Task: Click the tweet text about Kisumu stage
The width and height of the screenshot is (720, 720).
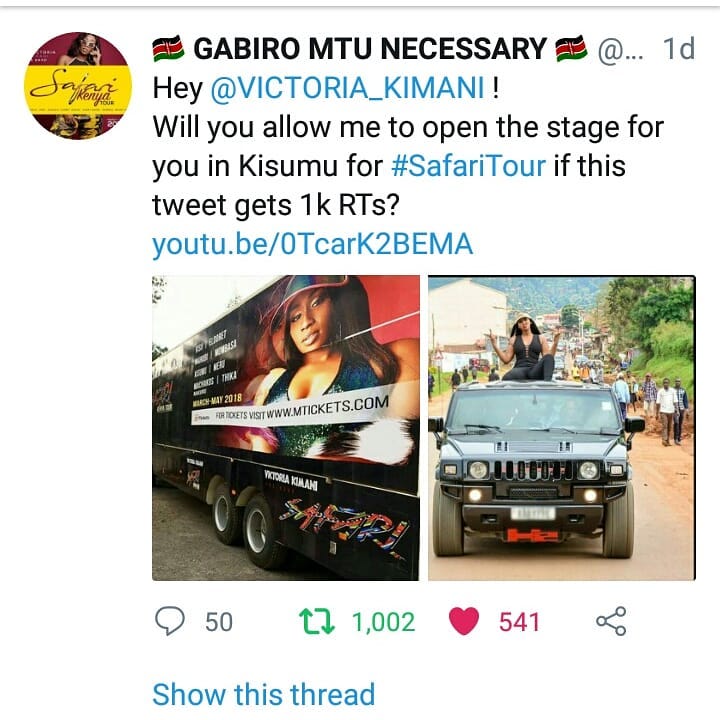Action: point(408,146)
